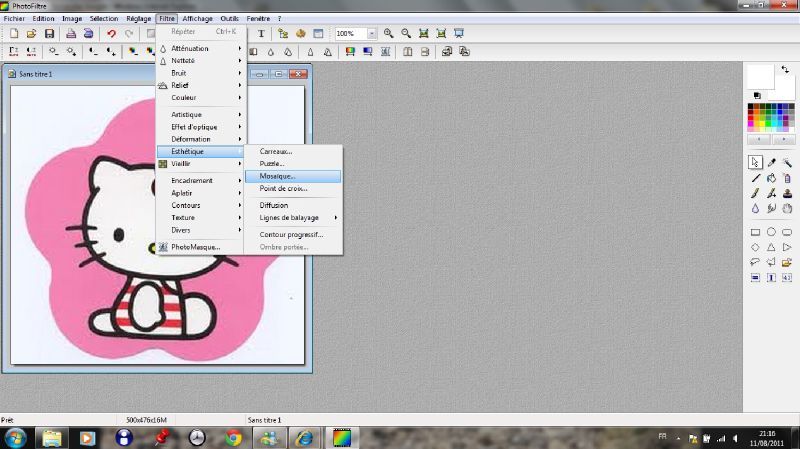Image resolution: width=800 pixels, height=449 pixels.
Task: Click the Full screen monitor icon
Action: [459, 34]
